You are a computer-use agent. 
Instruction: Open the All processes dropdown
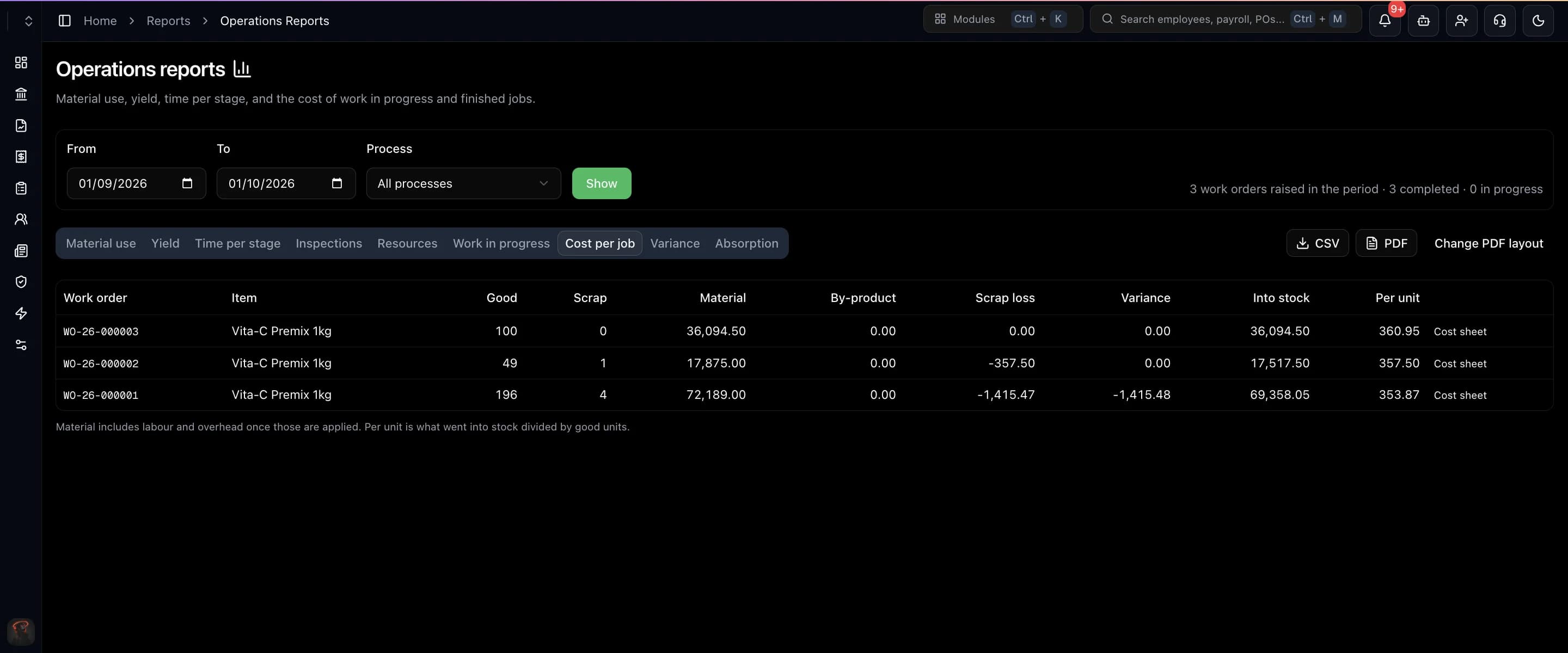[463, 183]
